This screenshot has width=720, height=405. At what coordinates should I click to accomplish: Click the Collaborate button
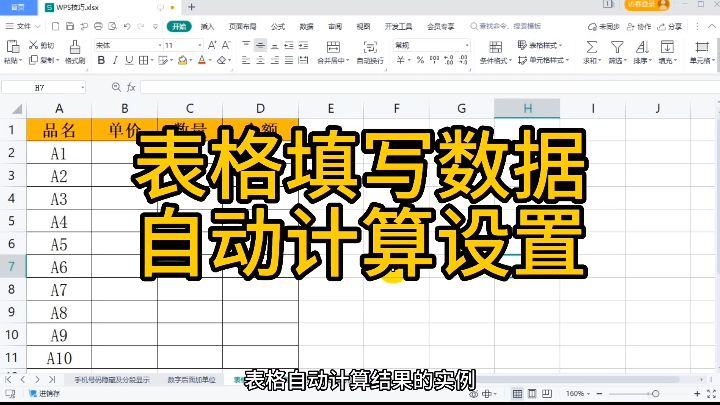(x=639, y=26)
